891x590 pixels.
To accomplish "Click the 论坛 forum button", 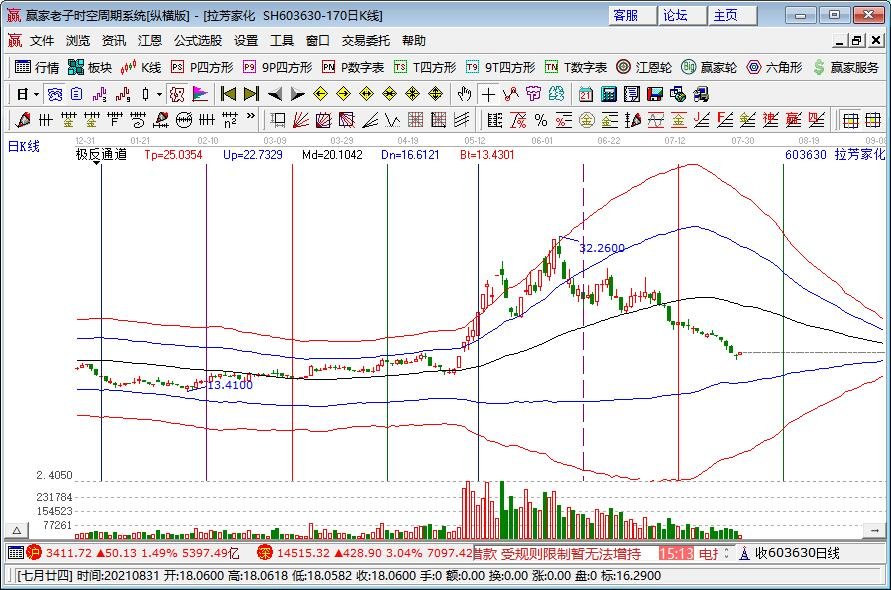I will (x=675, y=15).
